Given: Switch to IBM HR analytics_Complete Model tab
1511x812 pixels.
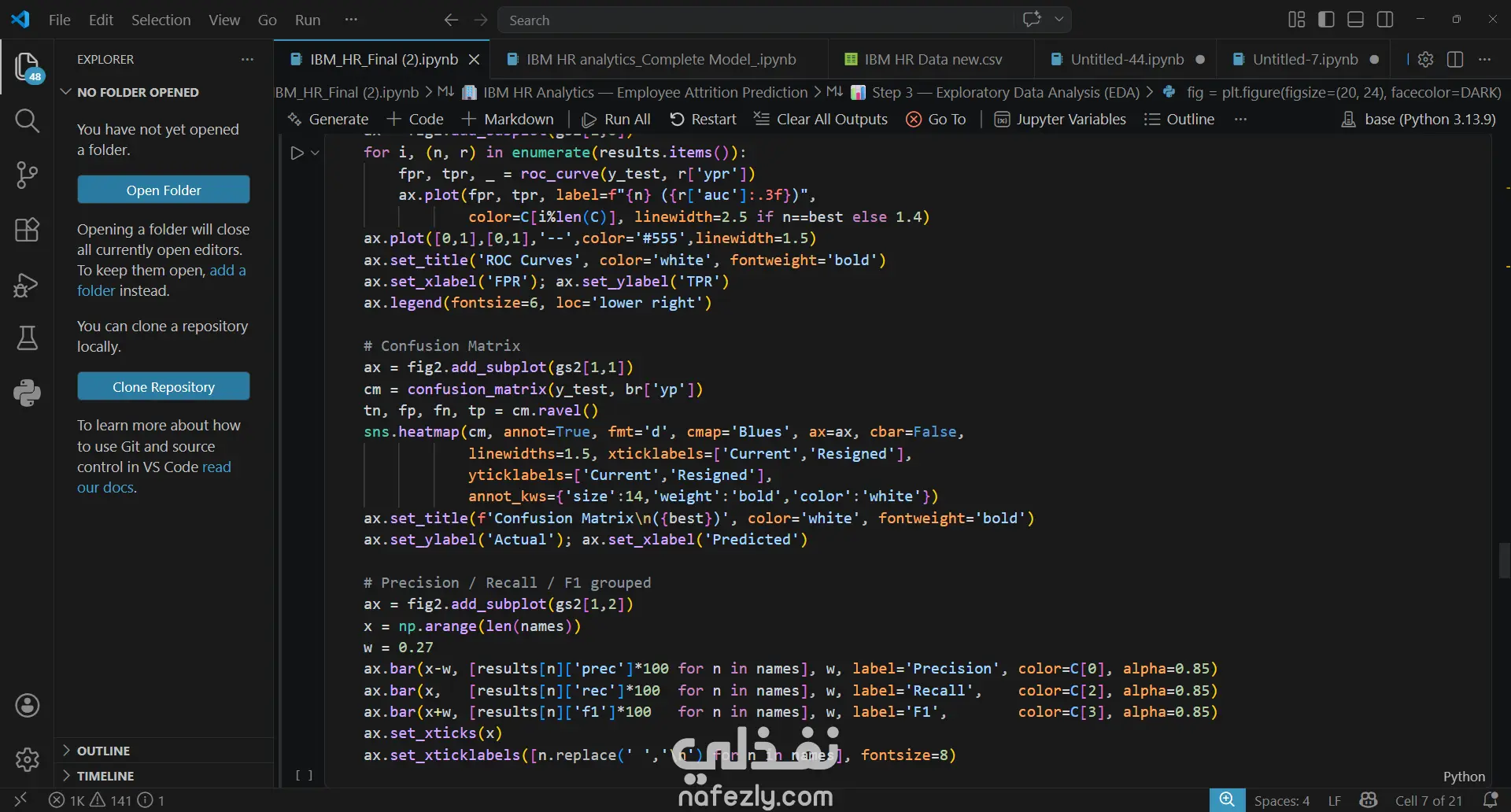Looking at the screenshot, I should tap(659, 59).
